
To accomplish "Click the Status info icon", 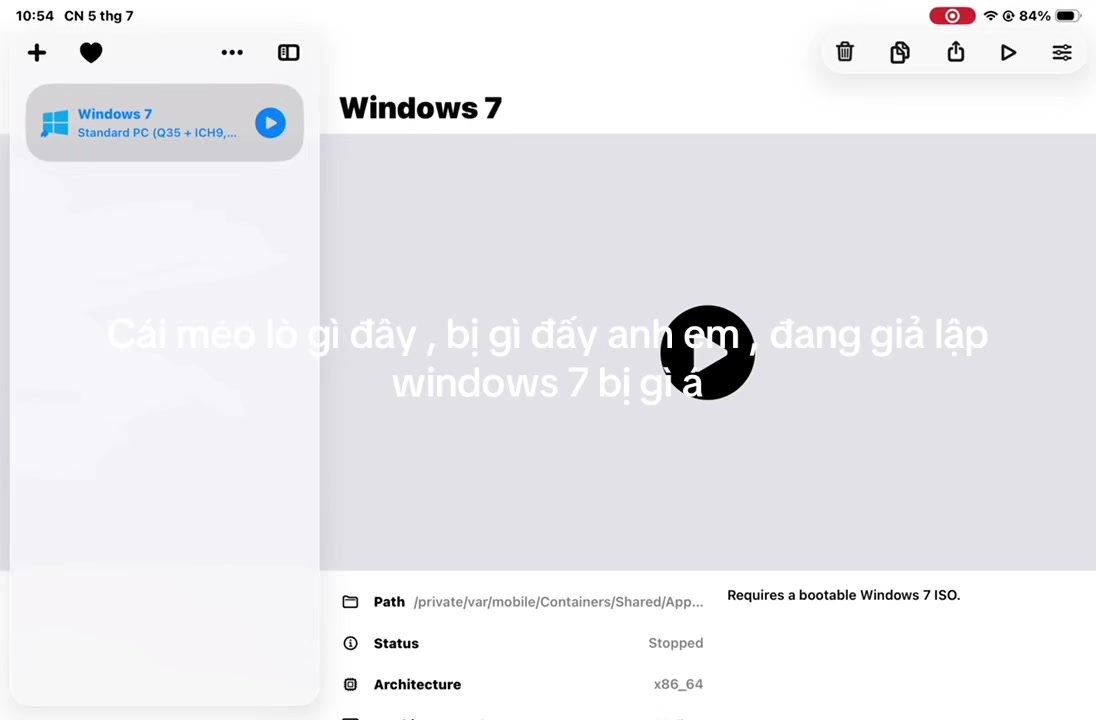I will coord(350,643).
